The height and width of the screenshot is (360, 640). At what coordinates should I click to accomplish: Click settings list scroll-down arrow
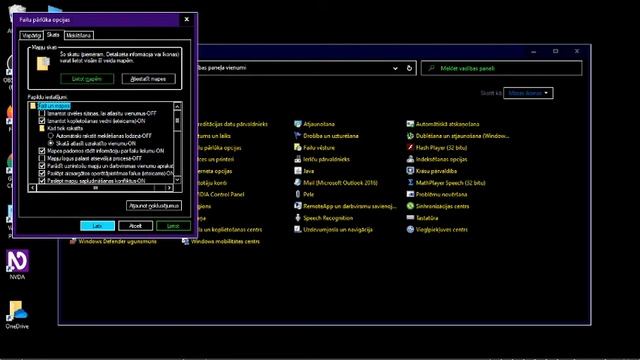point(178,180)
